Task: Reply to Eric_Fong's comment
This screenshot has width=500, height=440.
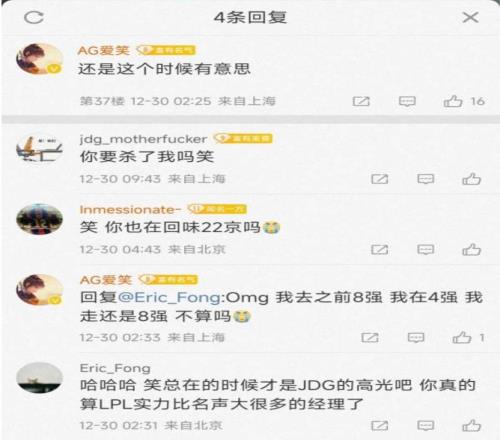Action: (x=426, y=426)
